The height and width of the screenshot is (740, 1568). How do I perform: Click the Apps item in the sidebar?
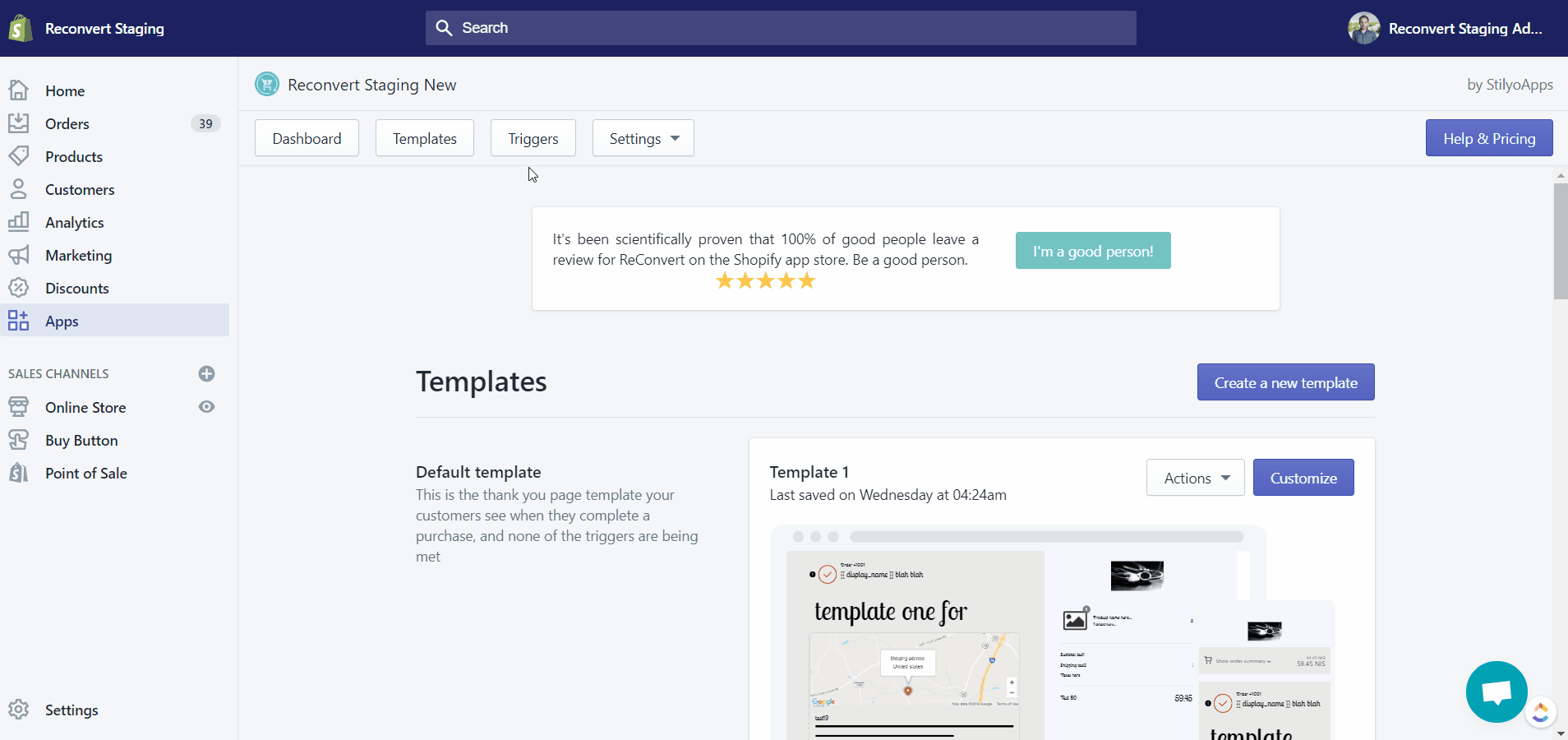point(115,321)
